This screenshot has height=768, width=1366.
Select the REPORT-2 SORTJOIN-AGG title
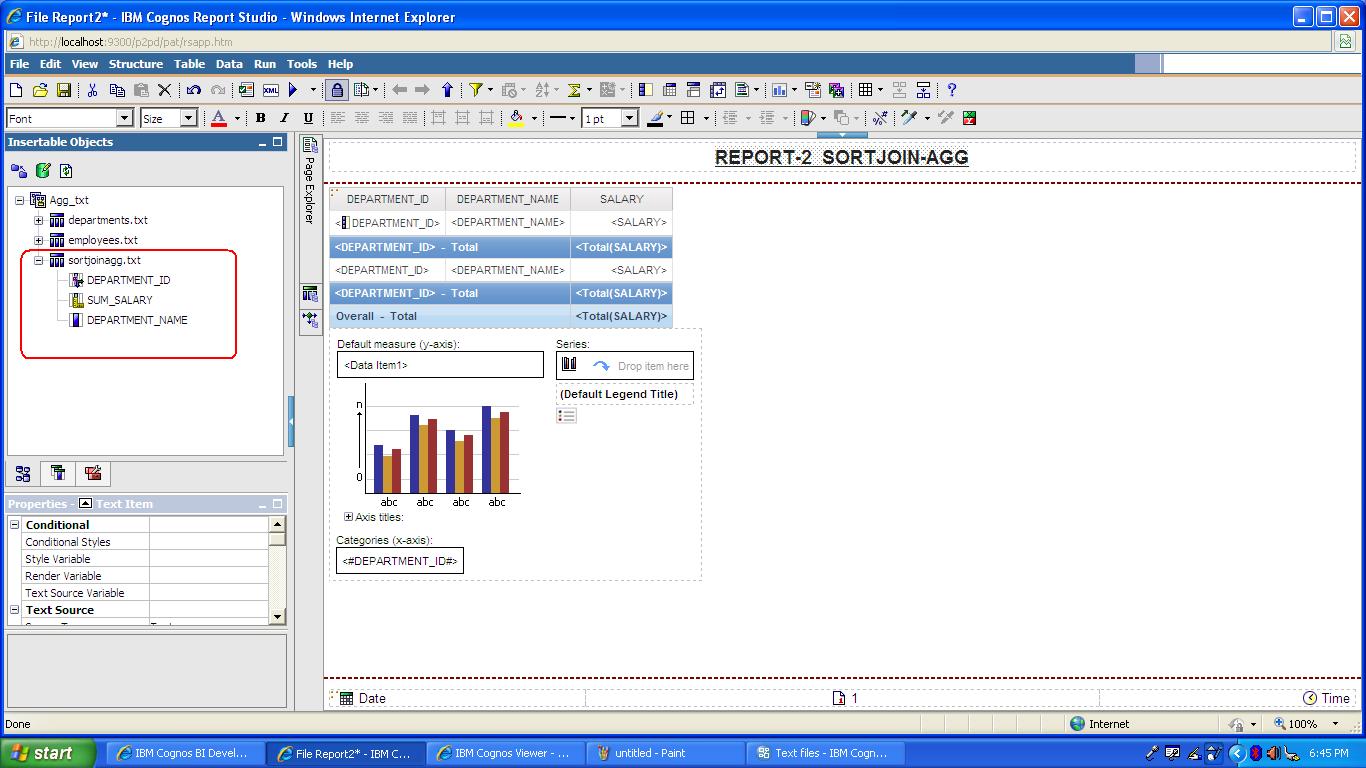click(841, 157)
